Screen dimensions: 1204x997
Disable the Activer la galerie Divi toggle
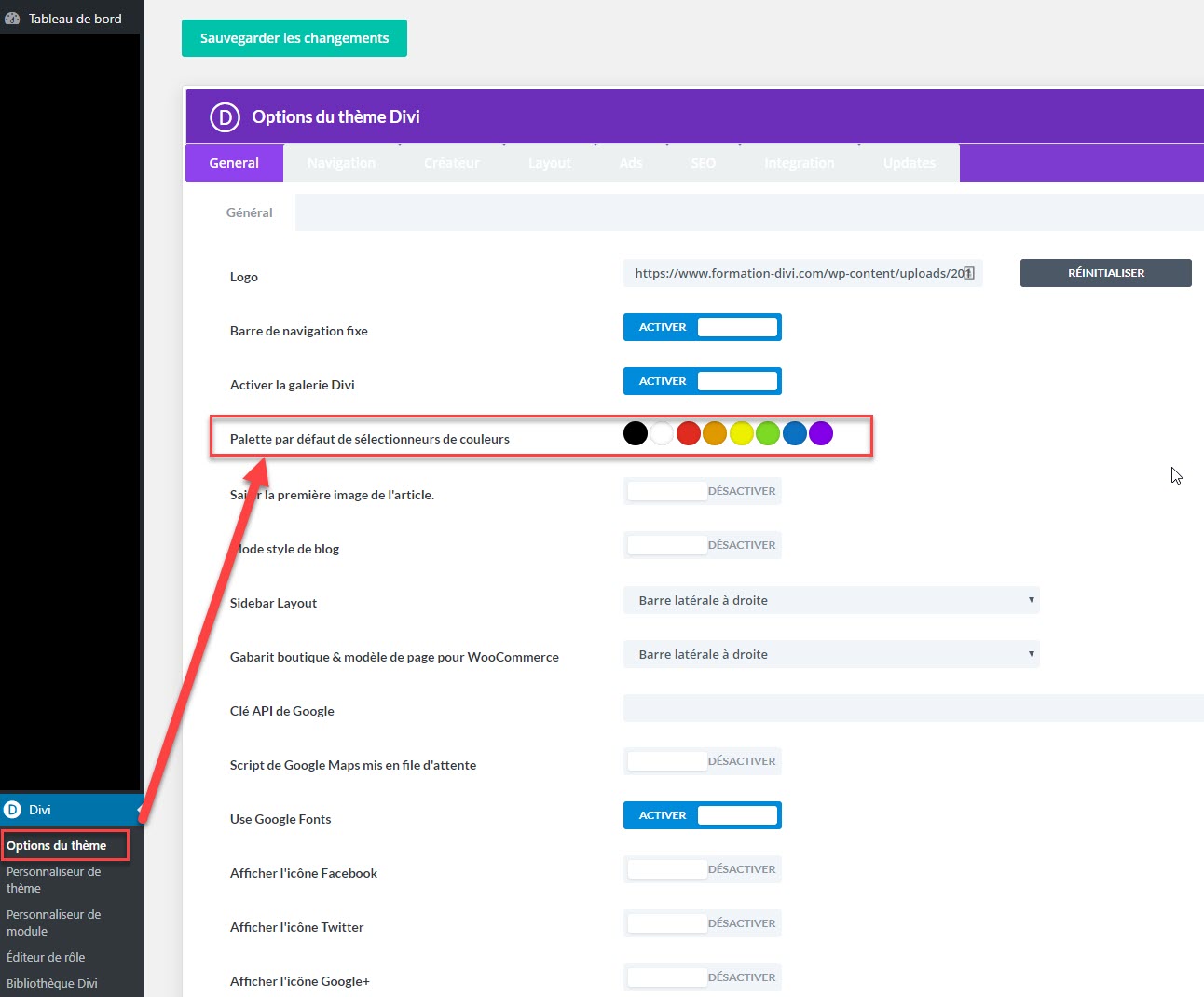tap(702, 381)
